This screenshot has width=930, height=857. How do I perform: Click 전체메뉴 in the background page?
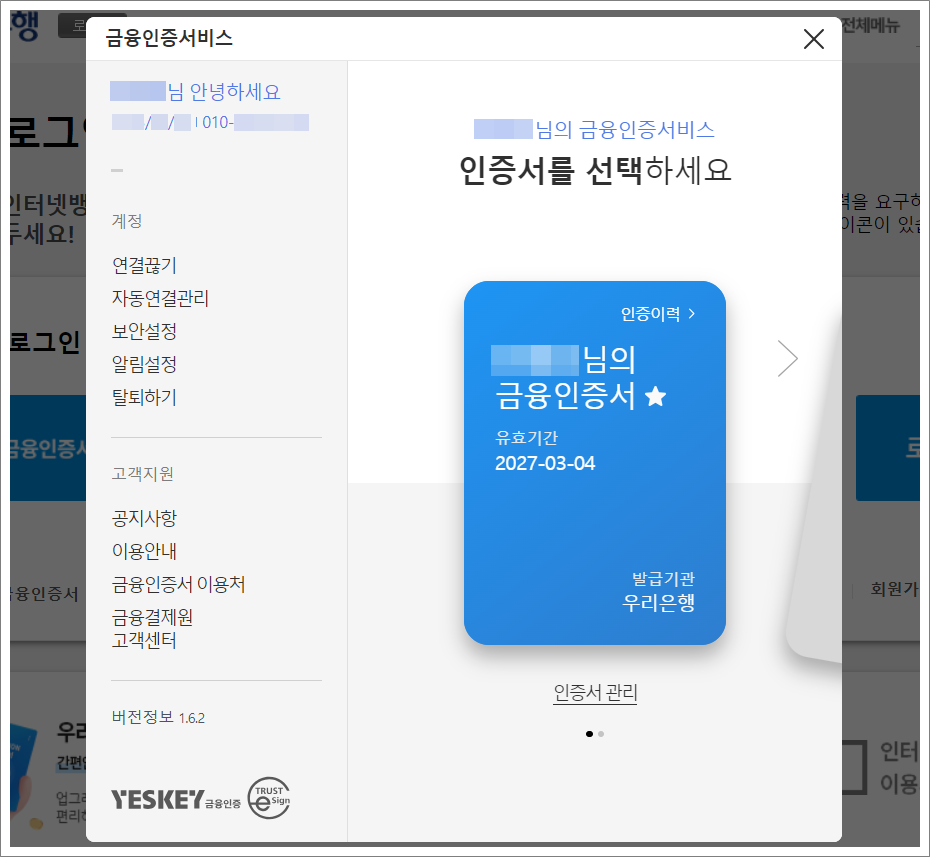(x=870, y=25)
